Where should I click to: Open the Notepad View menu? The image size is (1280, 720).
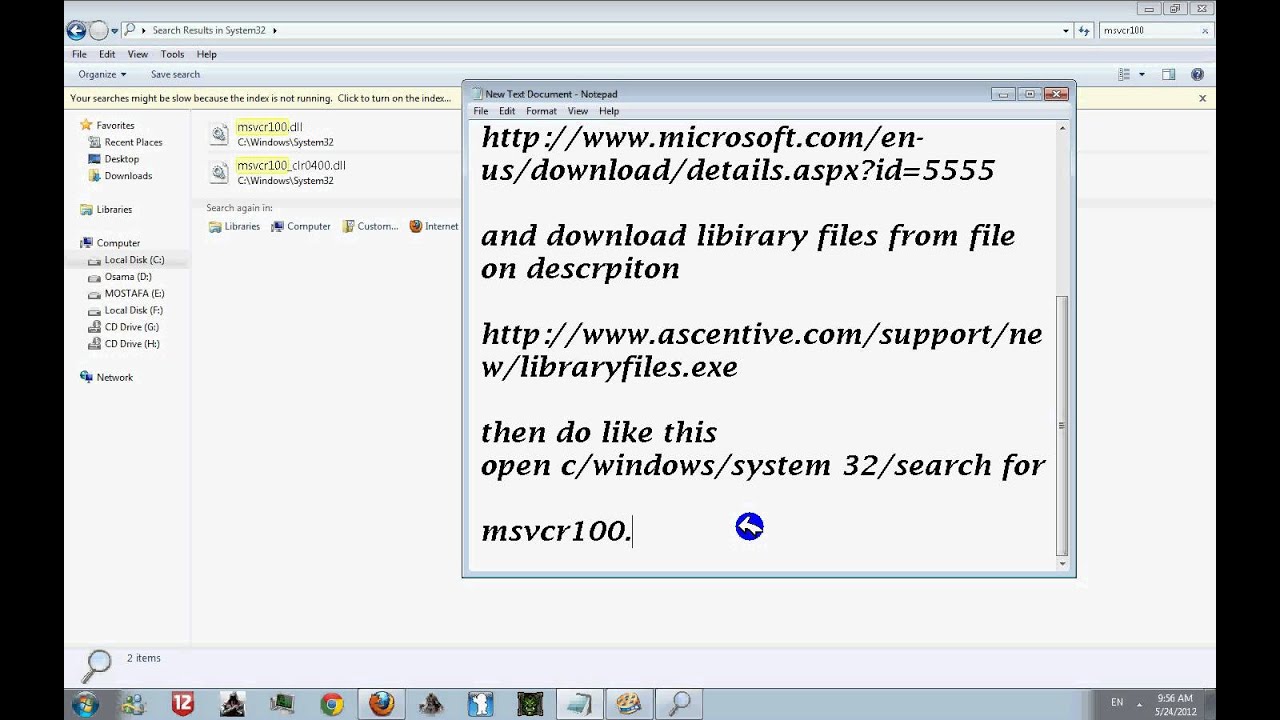pyautogui.click(x=578, y=111)
